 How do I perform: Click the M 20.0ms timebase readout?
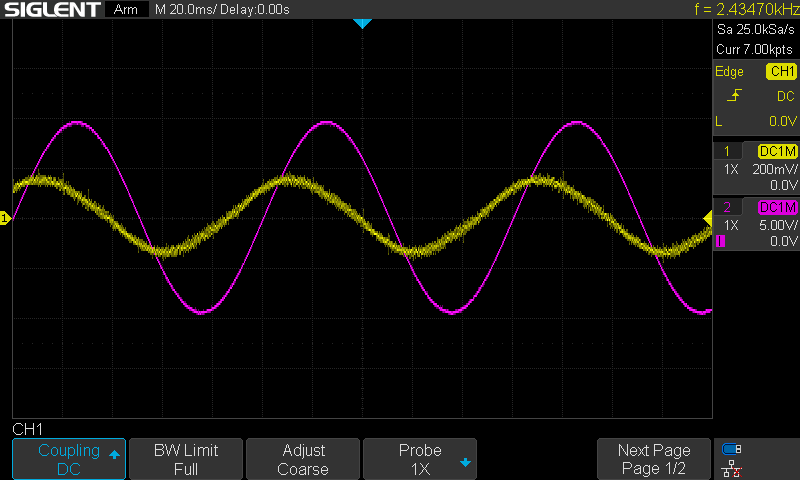point(186,9)
